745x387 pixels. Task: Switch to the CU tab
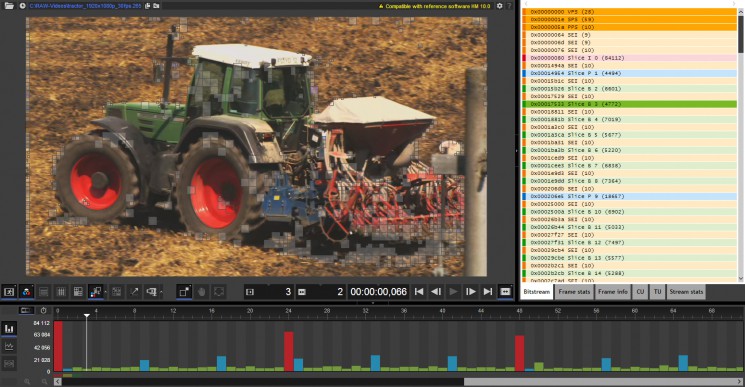pos(640,292)
